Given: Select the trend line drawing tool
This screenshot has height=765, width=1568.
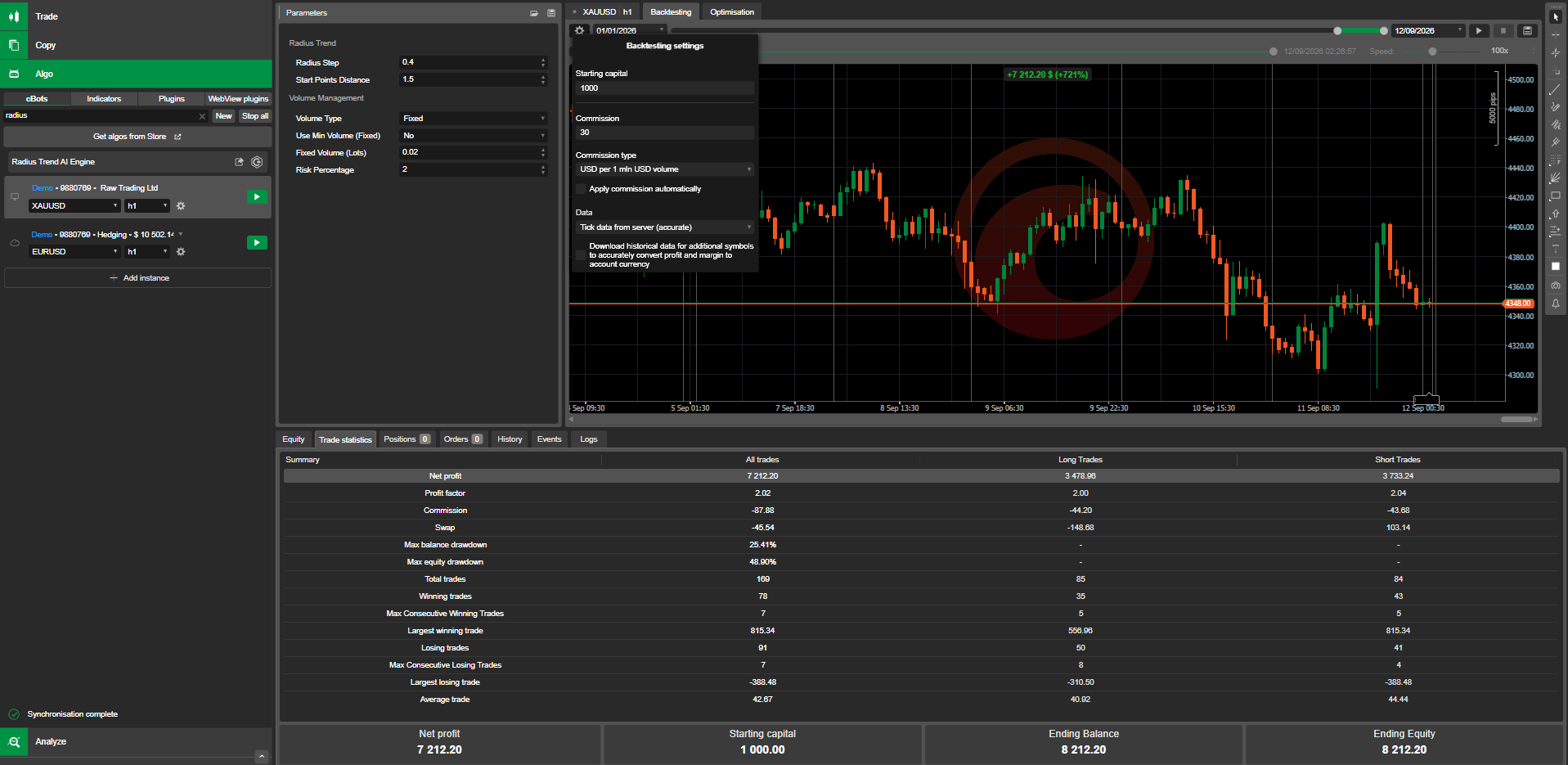Looking at the screenshot, I should [1556, 89].
